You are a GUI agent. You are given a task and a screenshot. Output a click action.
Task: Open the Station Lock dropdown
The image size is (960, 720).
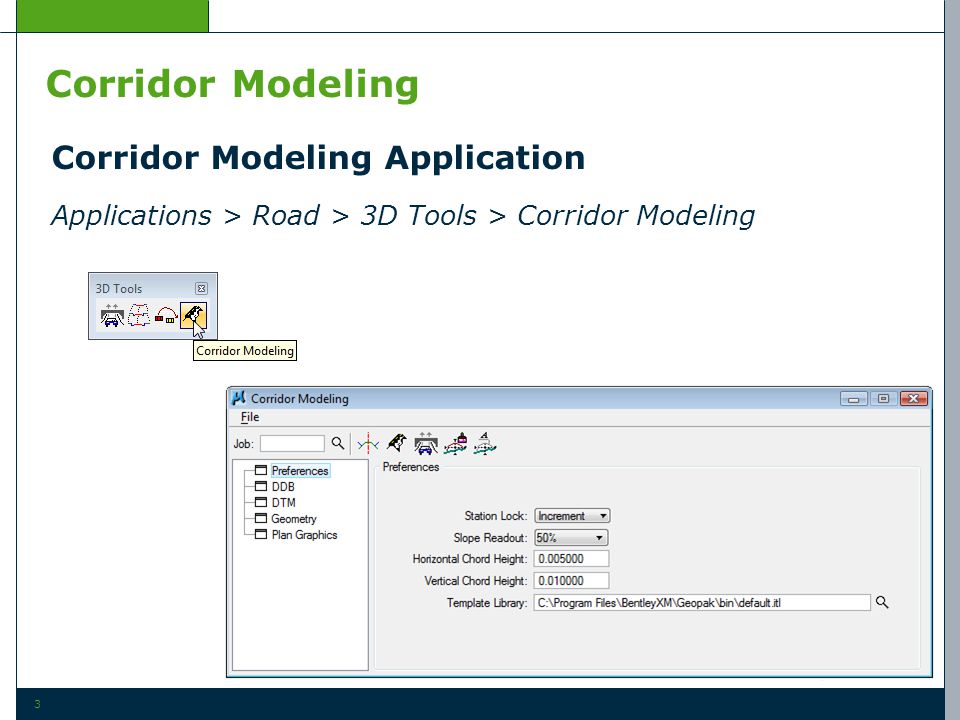pos(572,516)
